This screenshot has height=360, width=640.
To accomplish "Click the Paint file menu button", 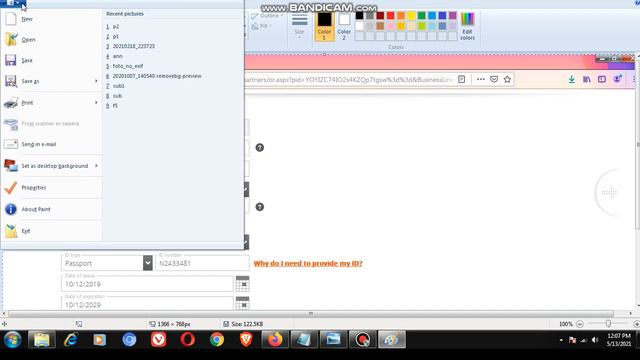I will (13, 3).
